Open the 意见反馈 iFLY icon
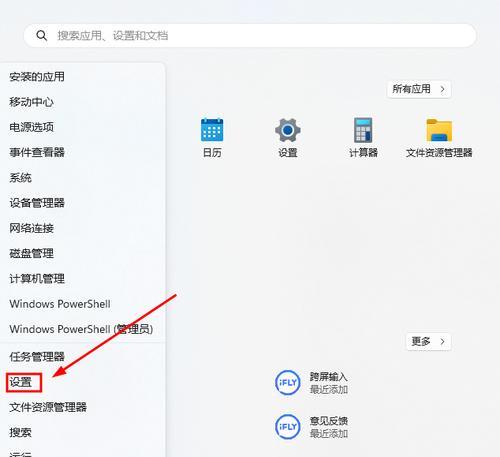This screenshot has width=500, height=457. tap(288, 427)
